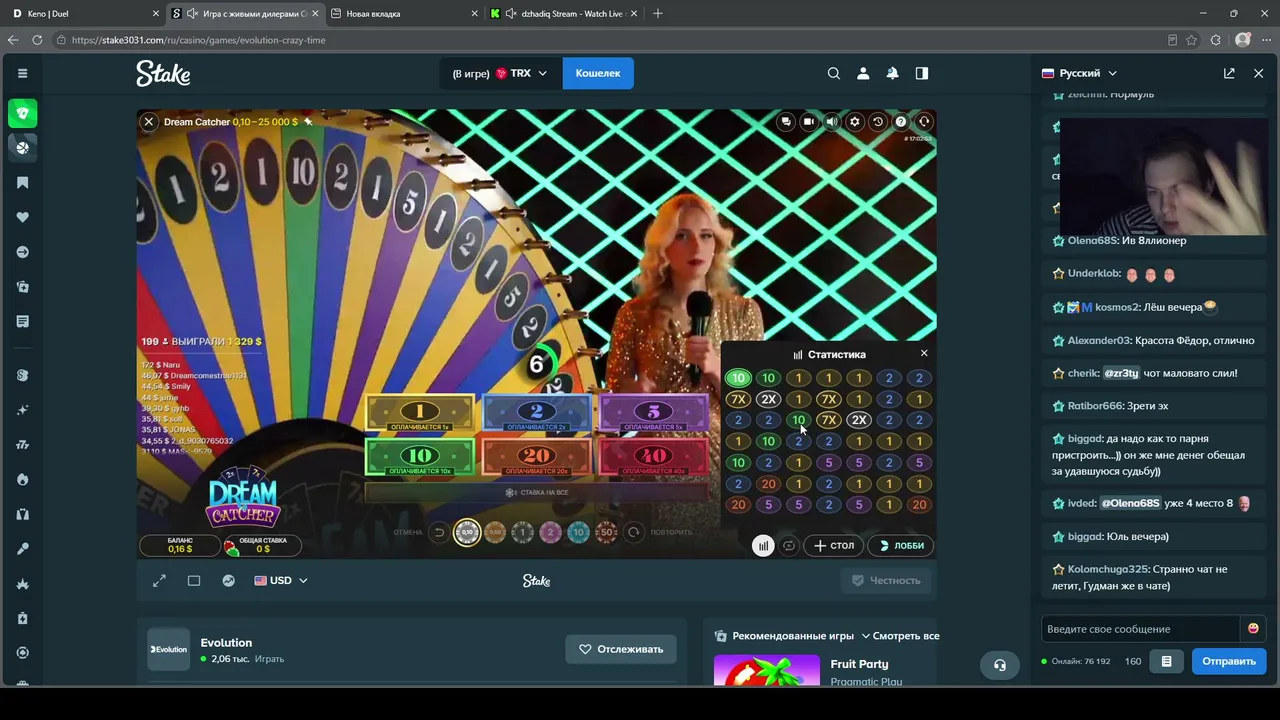
Task: Click the browser address bar URL
Action: 198,40
